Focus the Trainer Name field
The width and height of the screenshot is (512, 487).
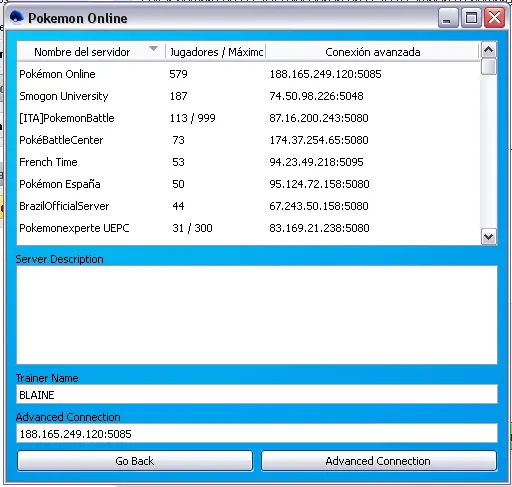[x=257, y=394]
